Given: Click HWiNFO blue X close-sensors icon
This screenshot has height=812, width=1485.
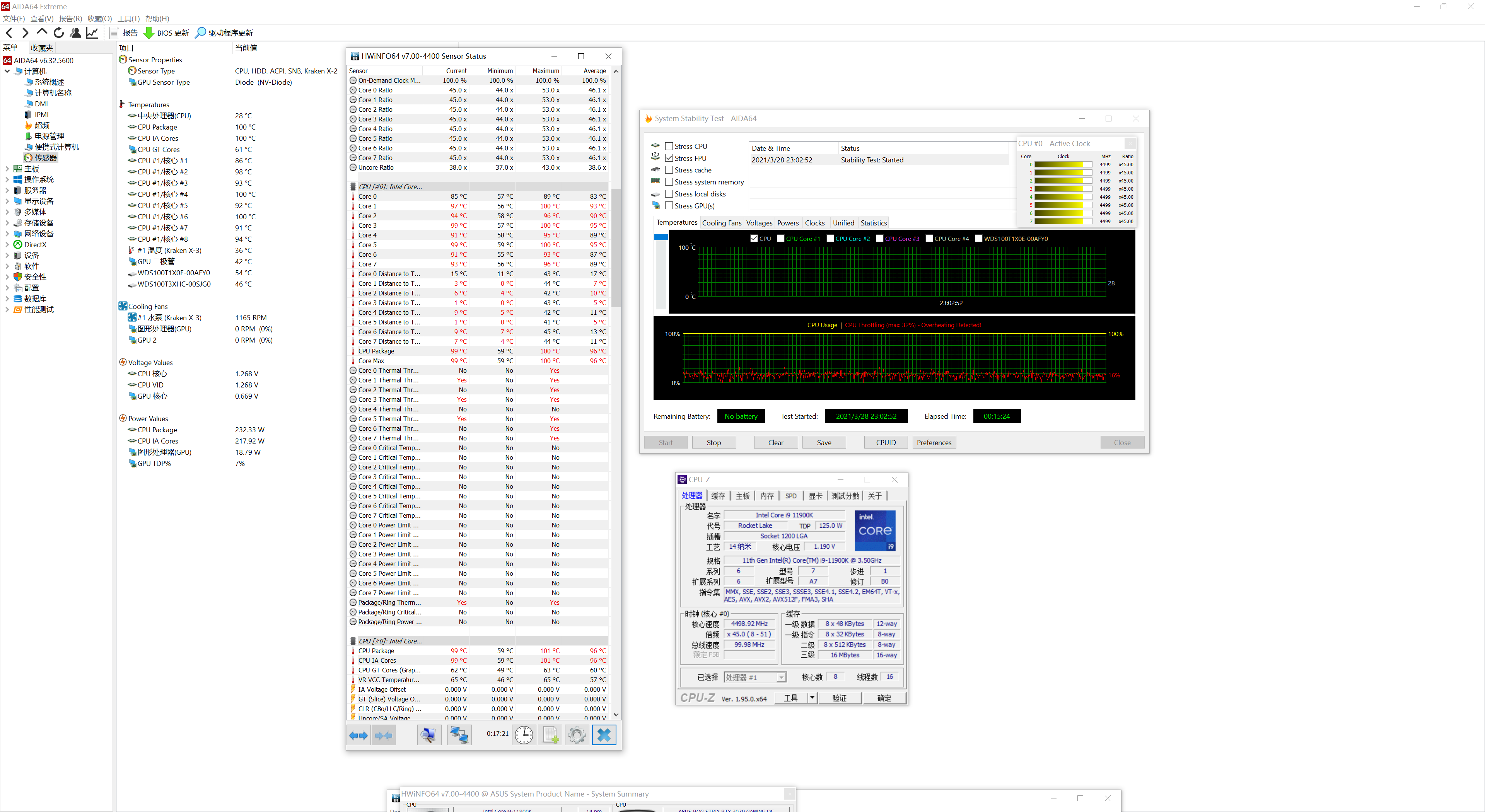Looking at the screenshot, I should coord(604,735).
